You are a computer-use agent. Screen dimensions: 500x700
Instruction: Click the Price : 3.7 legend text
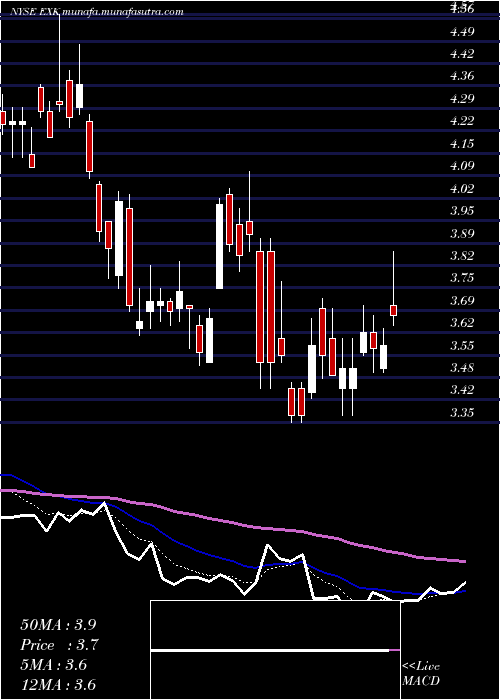pyautogui.click(x=58, y=645)
